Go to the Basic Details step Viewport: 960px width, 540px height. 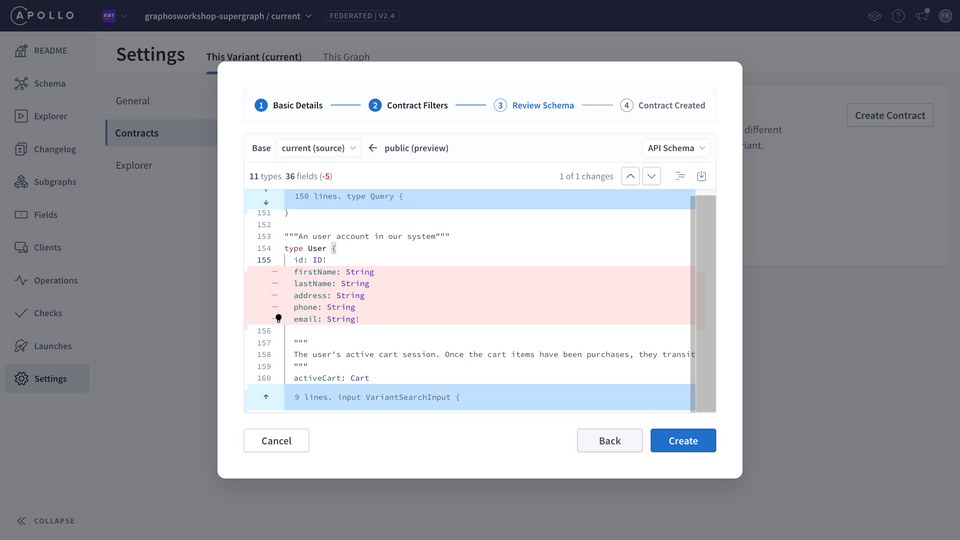coord(288,105)
